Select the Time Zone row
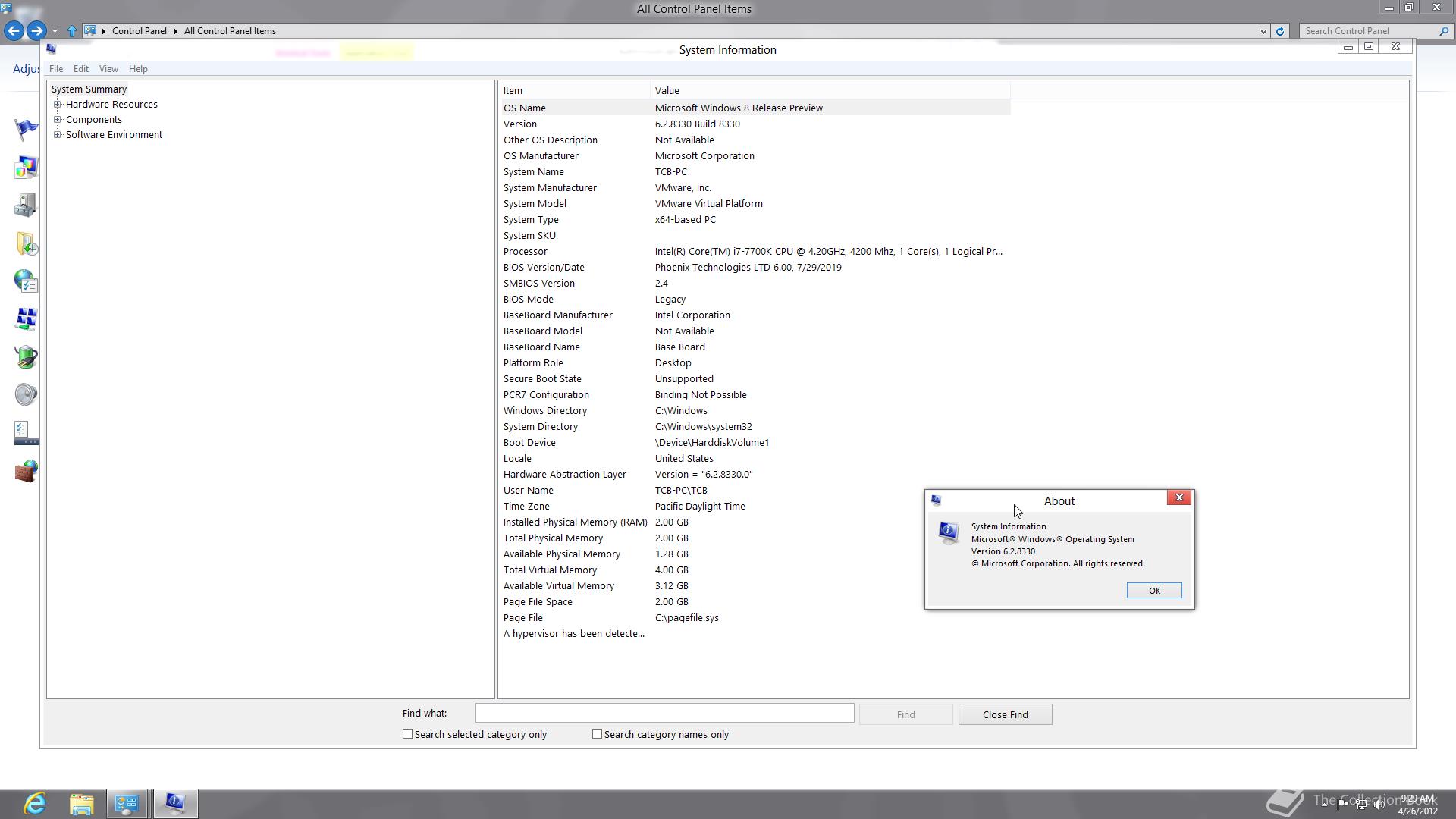Screen dimensions: 1456x819 [x=755, y=506]
